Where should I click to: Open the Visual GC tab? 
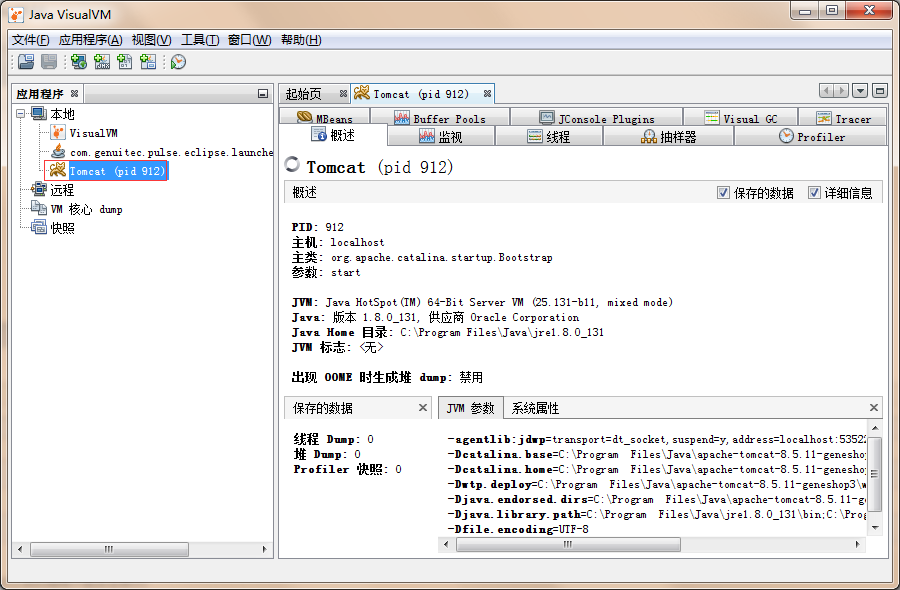tap(741, 118)
